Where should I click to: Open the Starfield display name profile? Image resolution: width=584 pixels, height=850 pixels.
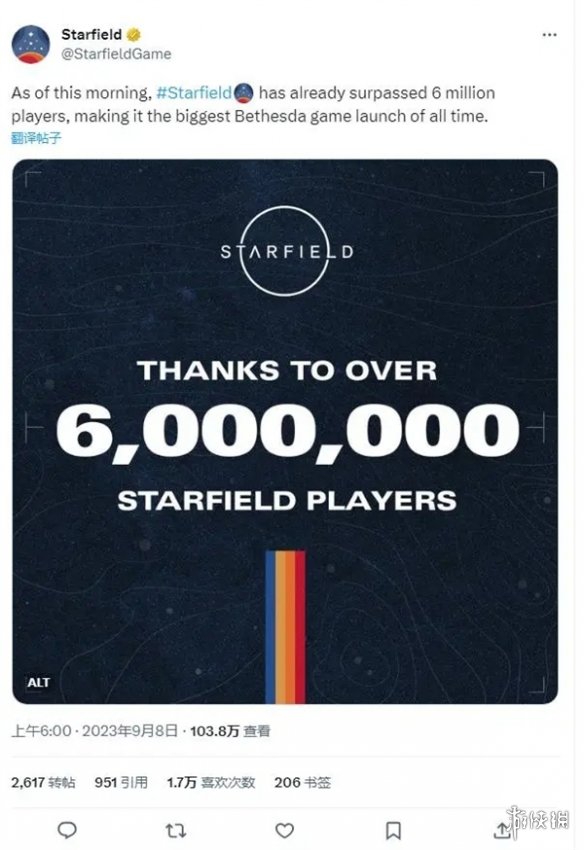92,35
